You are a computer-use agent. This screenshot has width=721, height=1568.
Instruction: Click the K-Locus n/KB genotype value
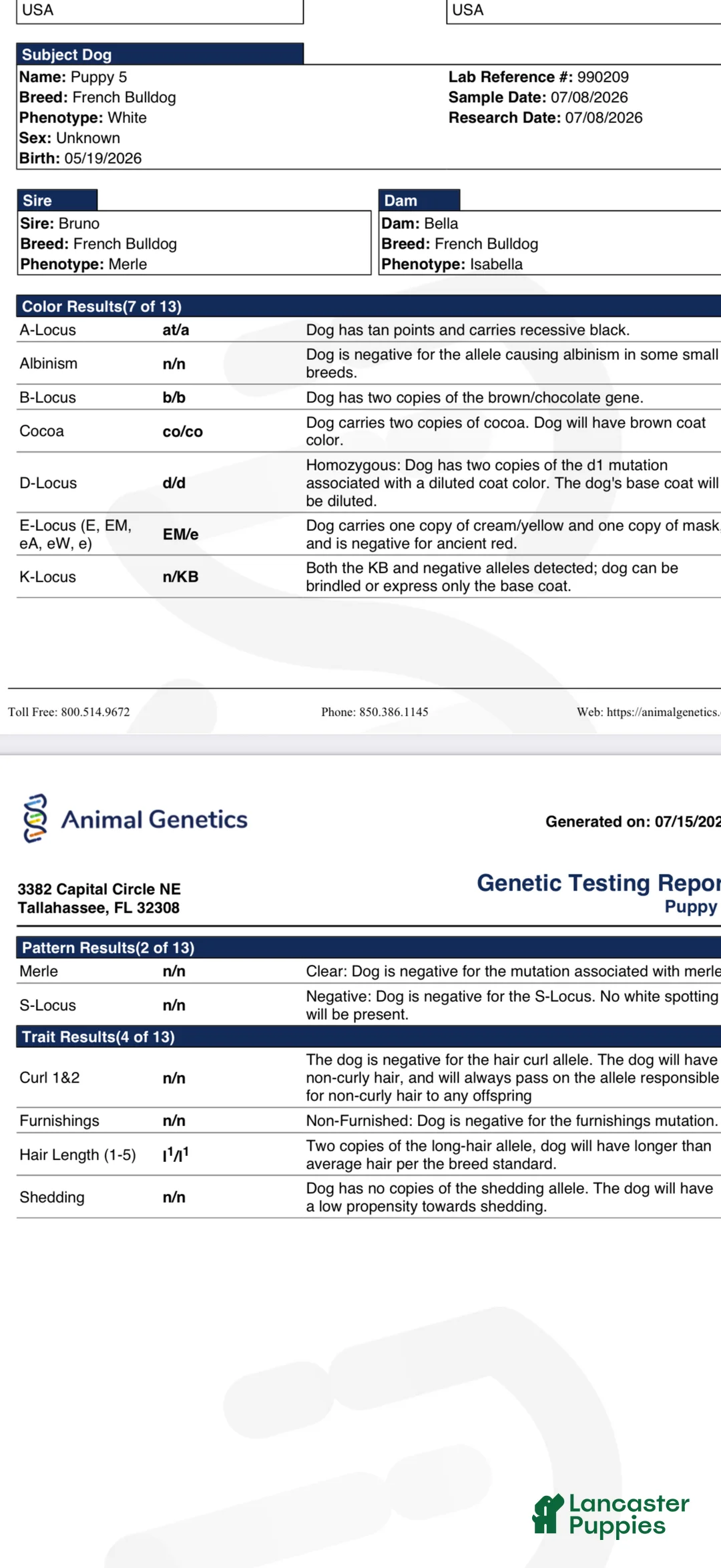coord(180,577)
